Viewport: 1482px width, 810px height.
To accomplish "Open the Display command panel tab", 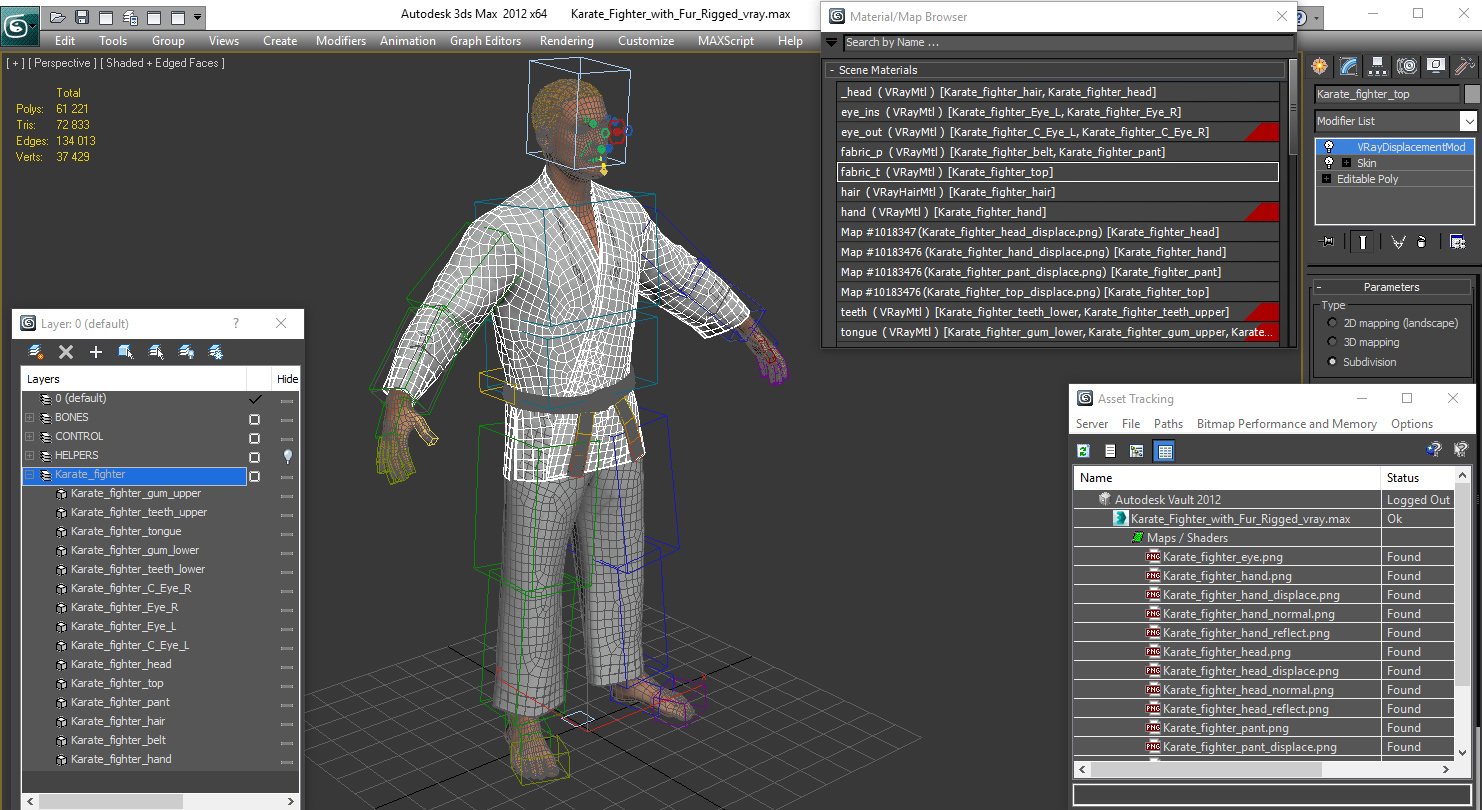I will tap(1436, 66).
